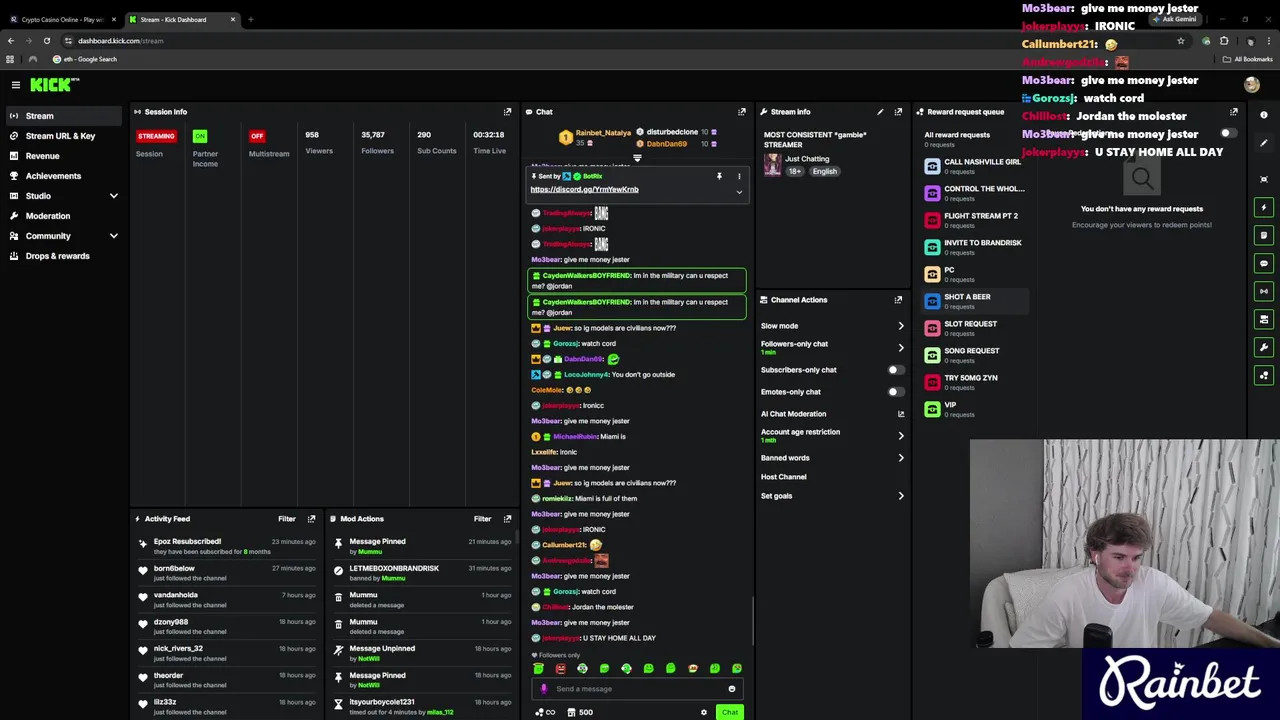The height and width of the screenshot is (720, 1280).
Task: Open a new browser tab
Action: [x=250, y=19]
